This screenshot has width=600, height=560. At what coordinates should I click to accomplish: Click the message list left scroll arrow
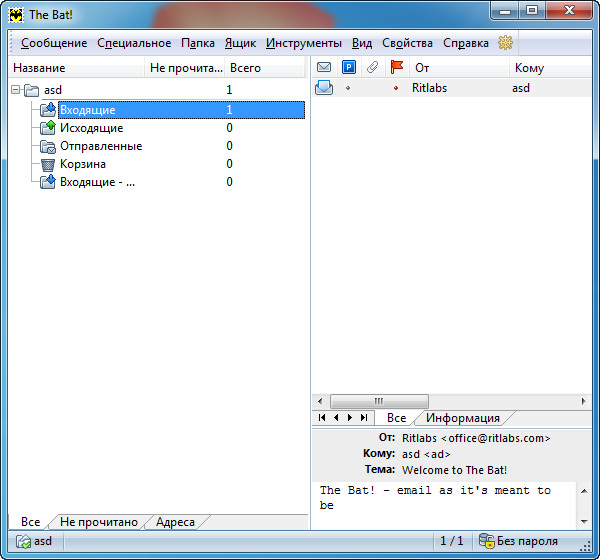320,401
